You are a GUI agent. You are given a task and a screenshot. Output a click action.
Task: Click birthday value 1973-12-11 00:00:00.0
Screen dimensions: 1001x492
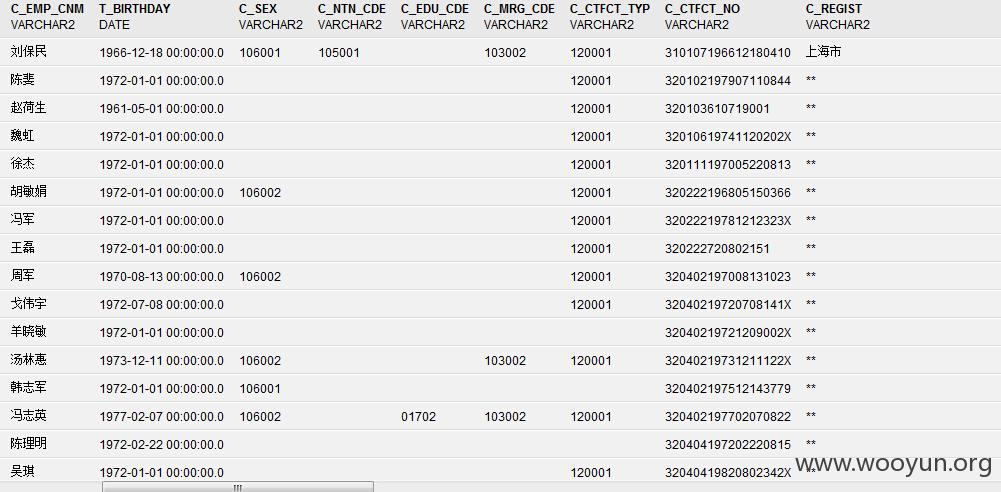(x=162, y=361)
